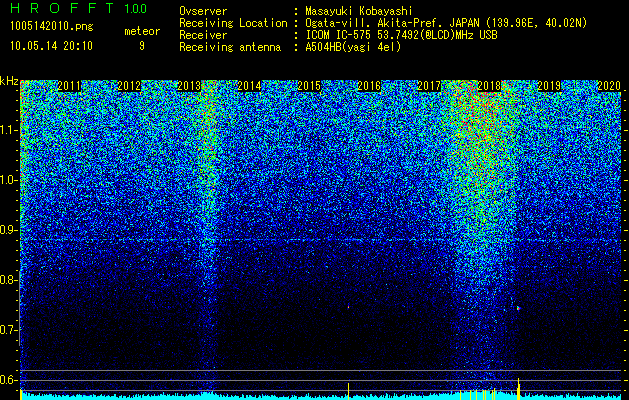The height and width of the screenshot is (400, 629).
Task: Click the Receiving antenna field label
Action: pyautogui.click(x=230, y=47)
